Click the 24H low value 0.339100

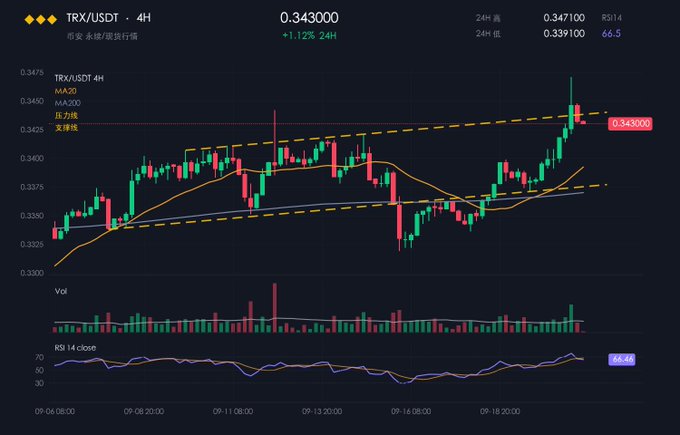[564, 33]
